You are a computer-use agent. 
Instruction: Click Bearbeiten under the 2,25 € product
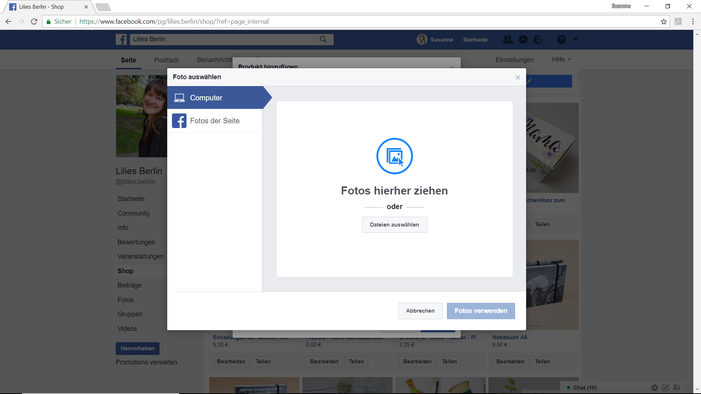[x=417, y=361]
